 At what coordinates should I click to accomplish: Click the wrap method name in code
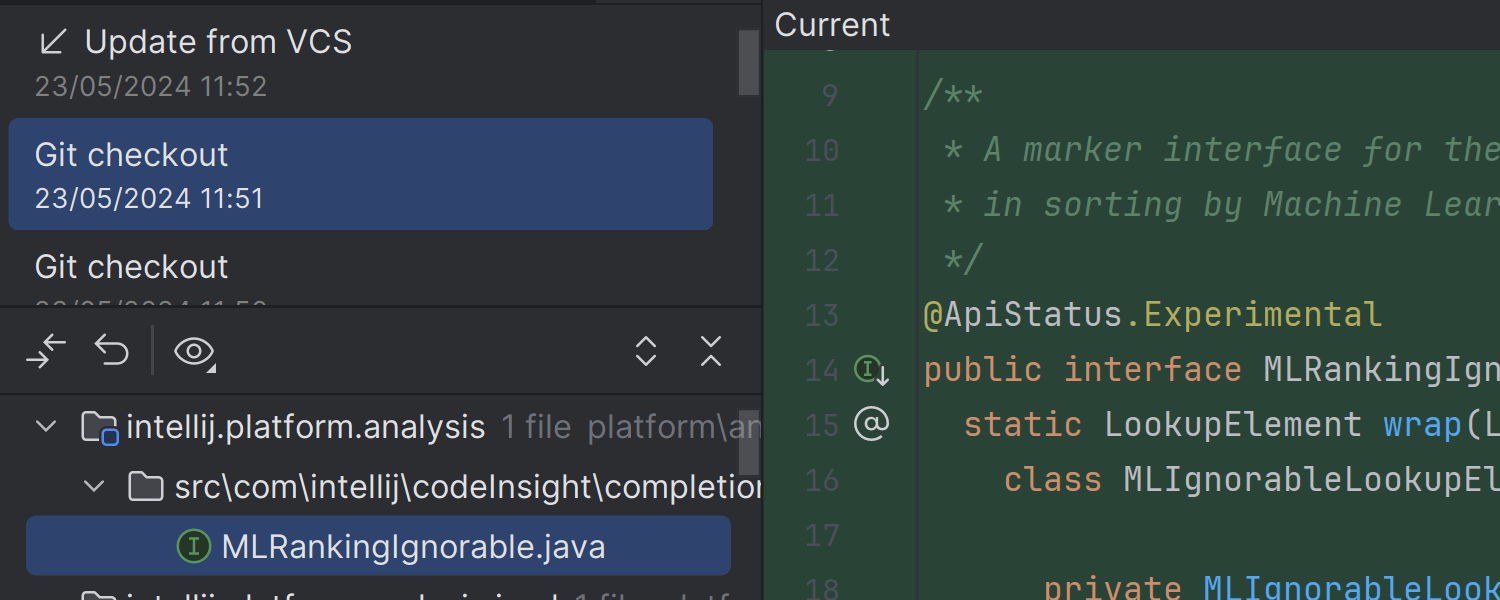(1423, 425)
